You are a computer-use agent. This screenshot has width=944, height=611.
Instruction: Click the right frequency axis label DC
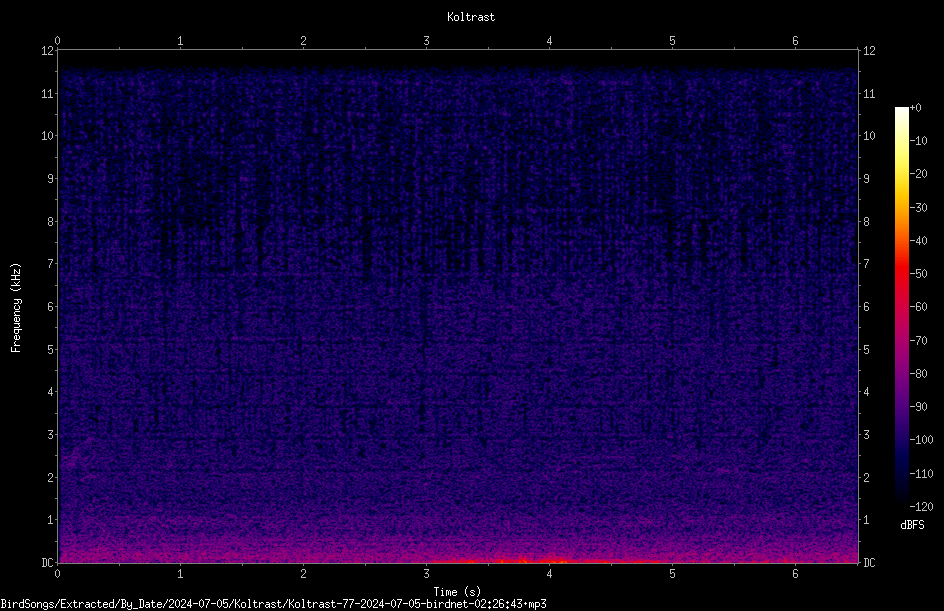point(869,563)
